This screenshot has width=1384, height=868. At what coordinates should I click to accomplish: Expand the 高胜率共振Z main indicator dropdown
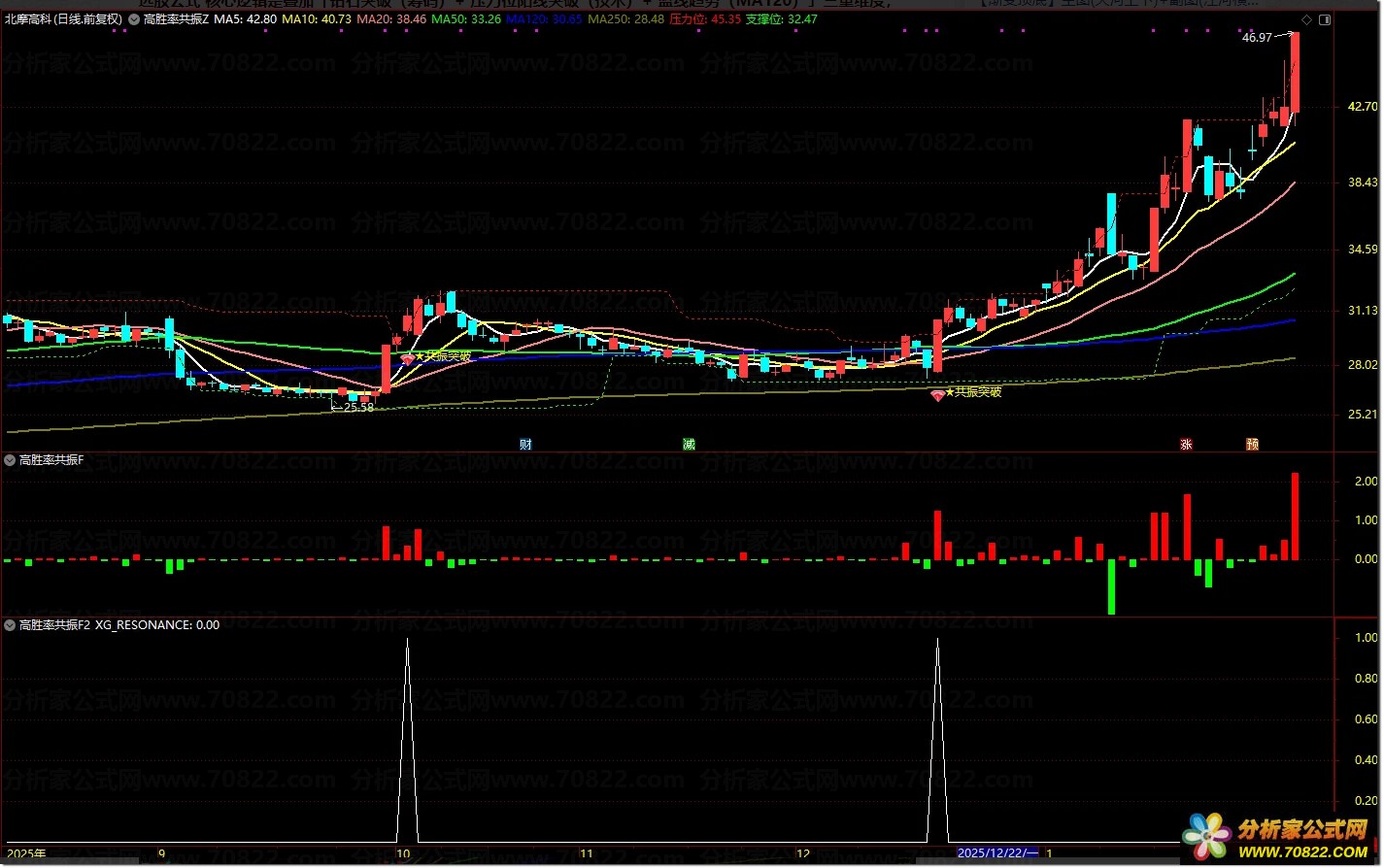[134, 19]
